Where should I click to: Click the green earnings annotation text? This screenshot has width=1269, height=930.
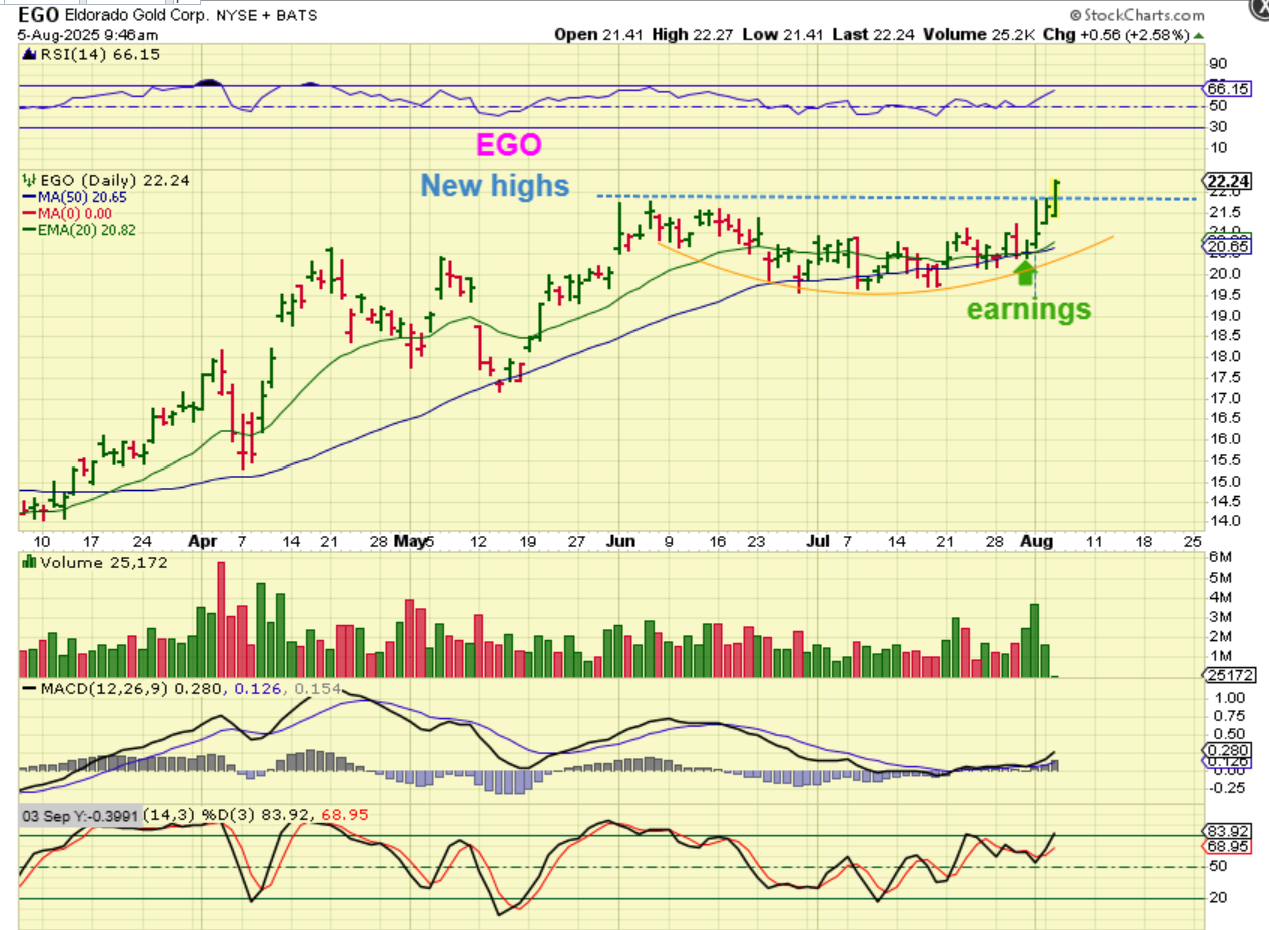1028,309
